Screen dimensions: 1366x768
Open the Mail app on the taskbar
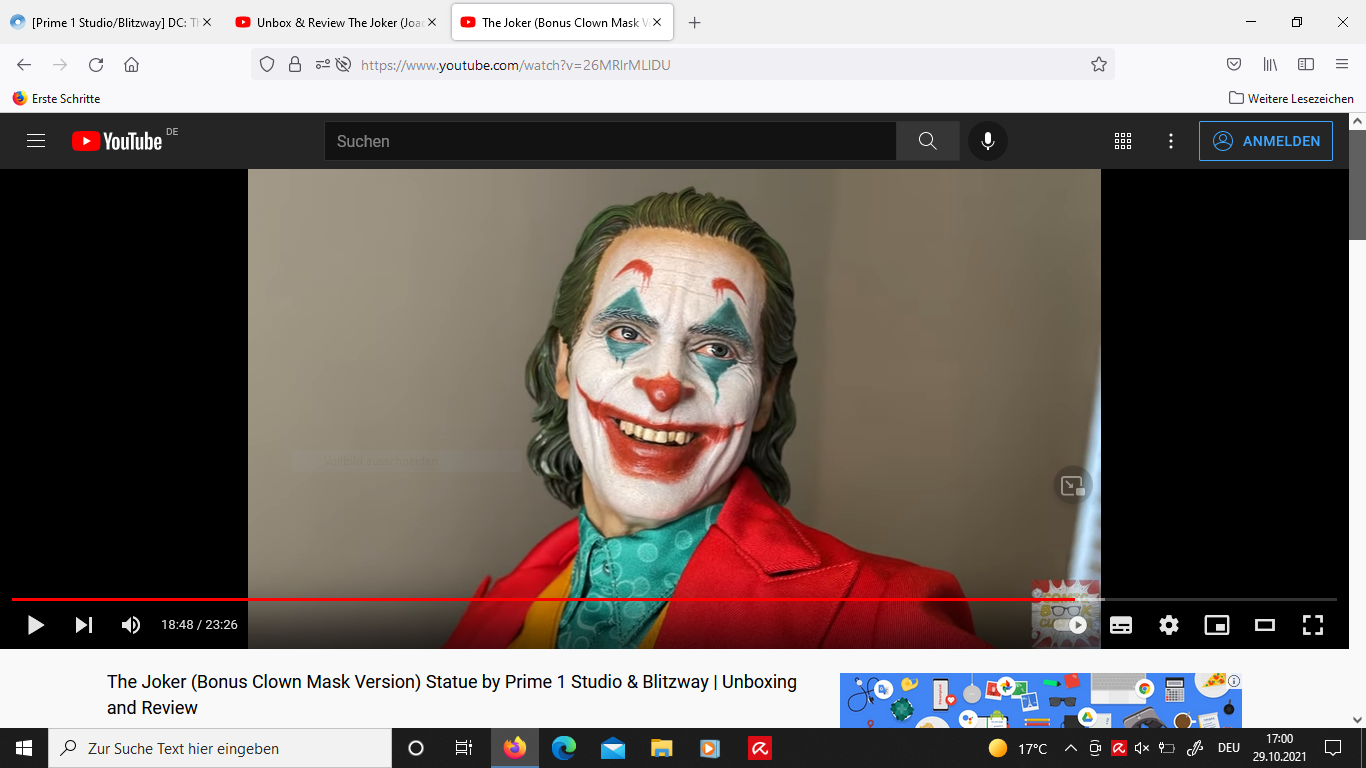(x=613, y=748)
